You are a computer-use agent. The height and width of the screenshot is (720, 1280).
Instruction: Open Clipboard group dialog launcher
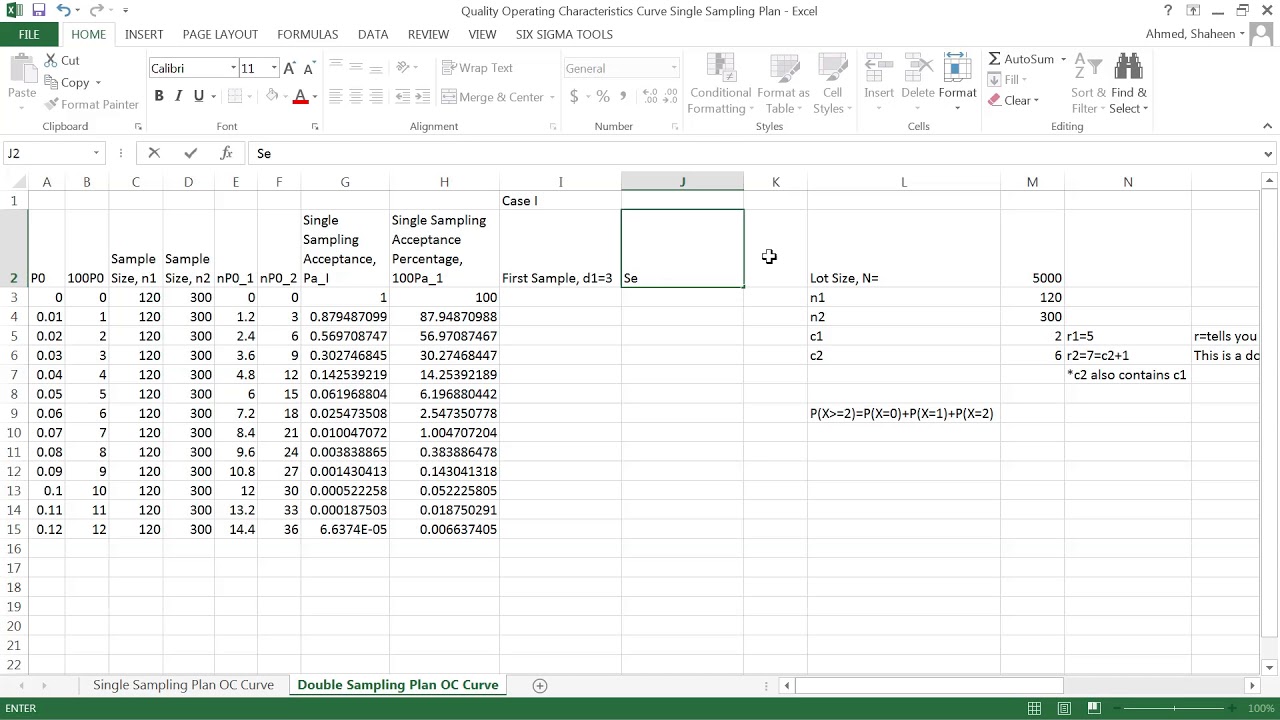tap(138, 127)
